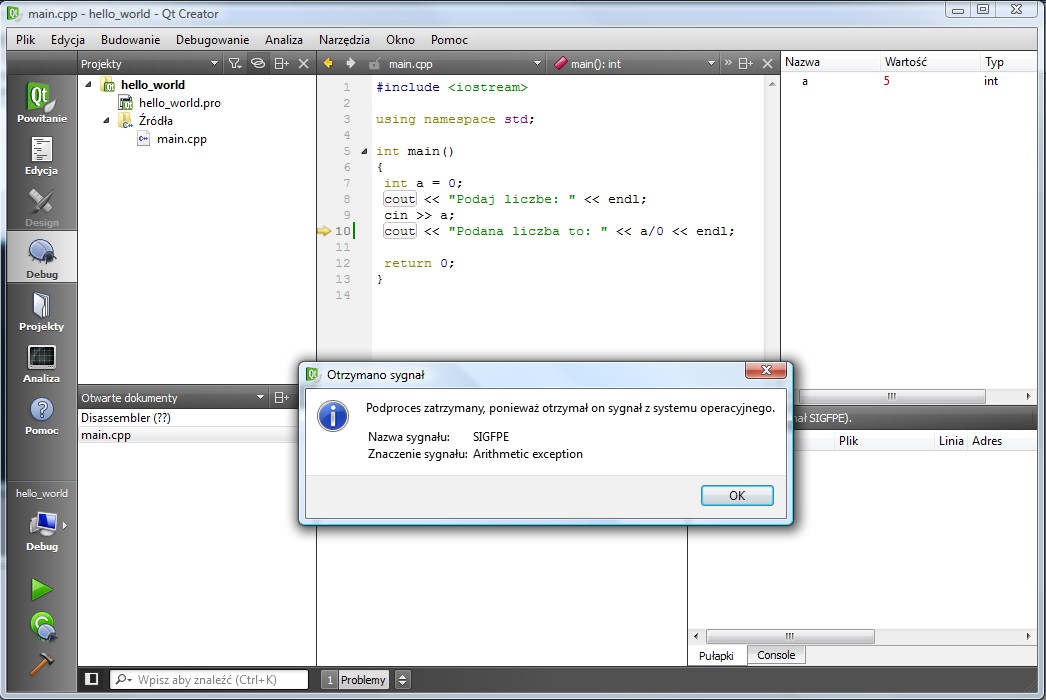Open the Budowanie menu
The height and width of the screenshot is (700, 1046).
pos(130,39)
